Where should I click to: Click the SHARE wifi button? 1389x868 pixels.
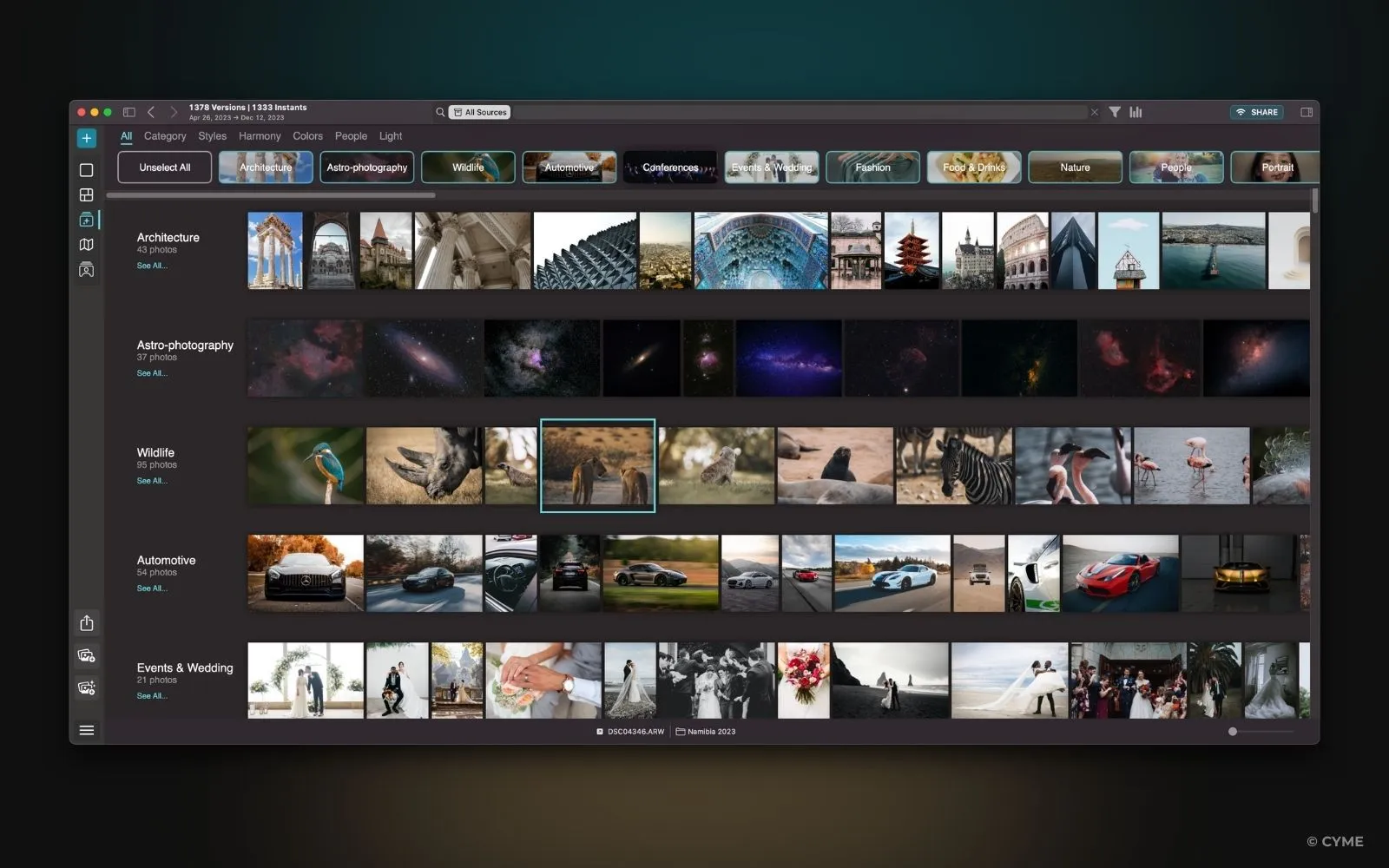pos(1256,112)
